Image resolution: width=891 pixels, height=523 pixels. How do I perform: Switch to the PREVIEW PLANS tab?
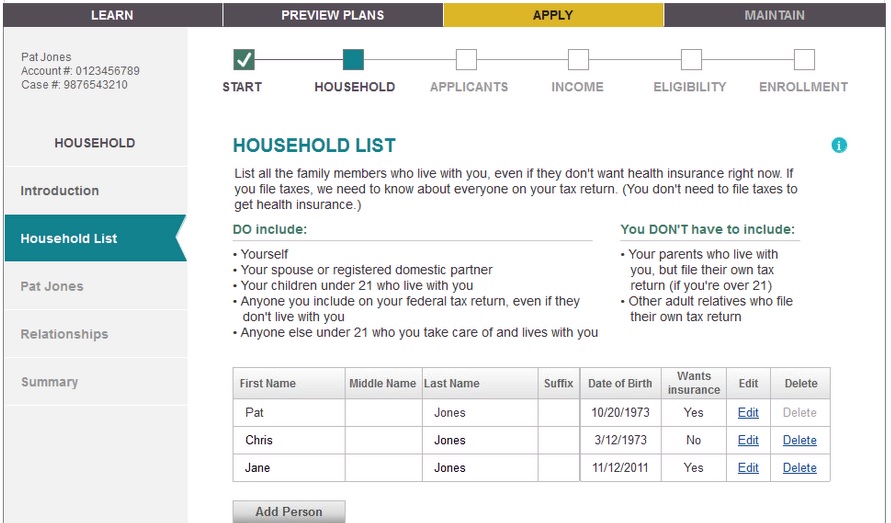[333, 15]
